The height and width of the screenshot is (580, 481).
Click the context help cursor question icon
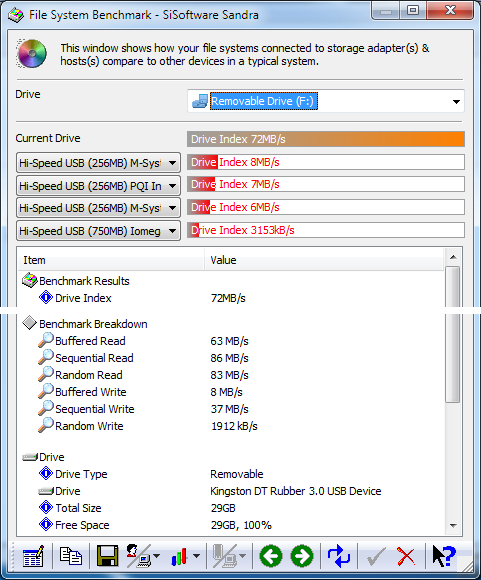444,556
